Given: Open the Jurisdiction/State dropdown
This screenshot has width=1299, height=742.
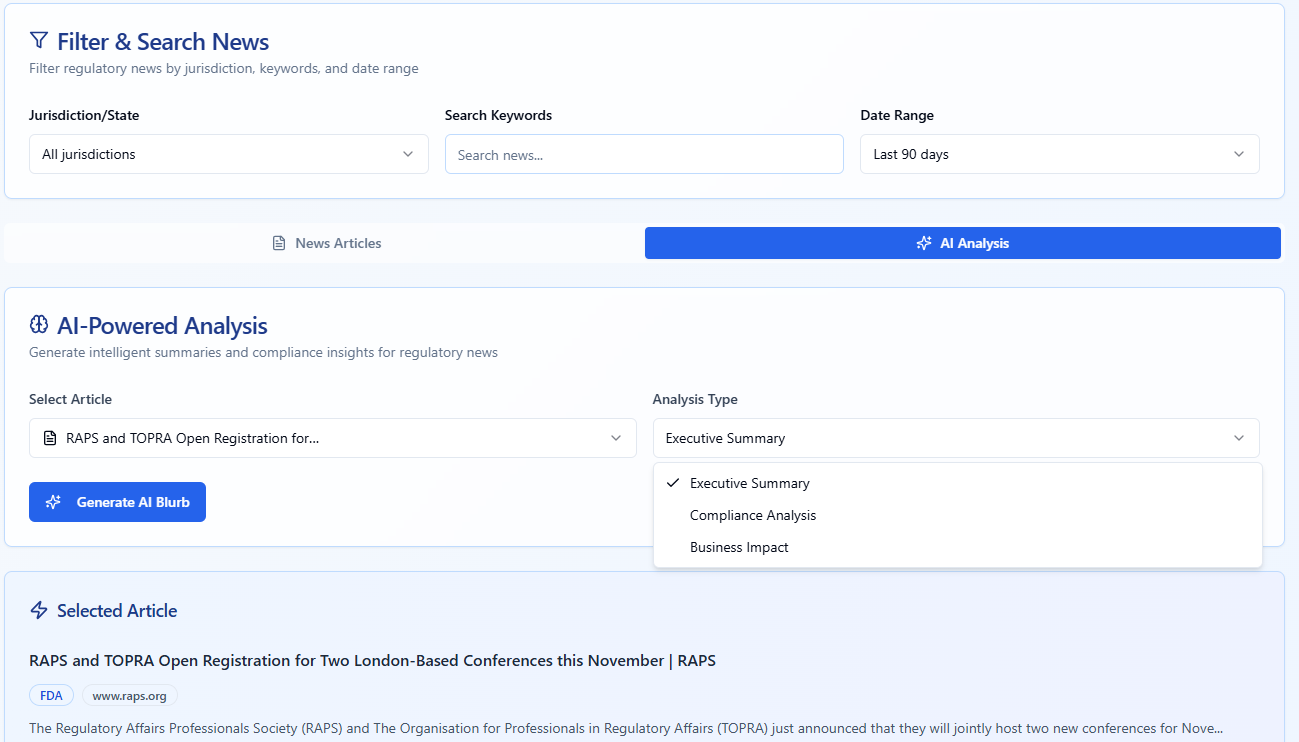Looking at the screenshot, I should tap(228, 154).
